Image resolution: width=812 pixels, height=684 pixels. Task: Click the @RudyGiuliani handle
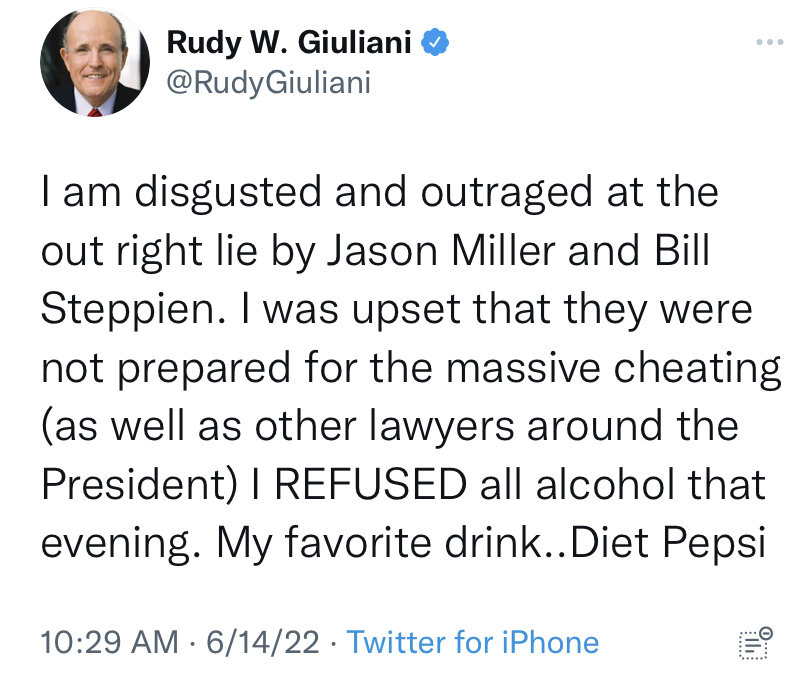(268, 82)
